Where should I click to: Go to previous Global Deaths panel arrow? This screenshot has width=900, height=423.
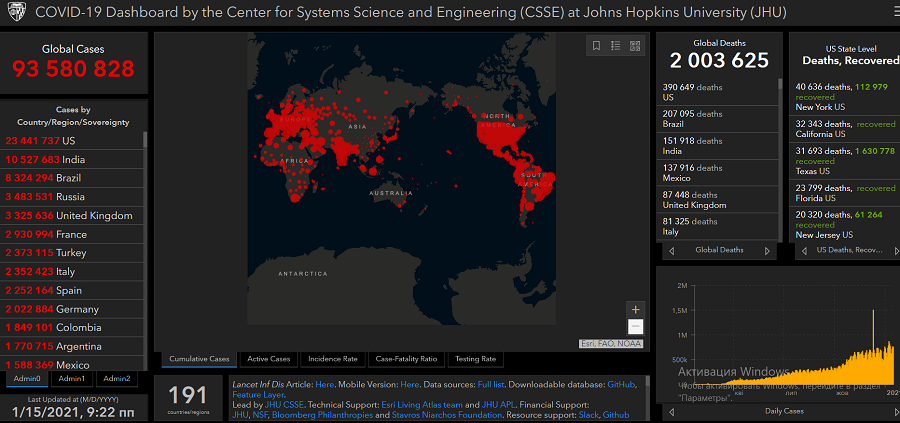672,251
